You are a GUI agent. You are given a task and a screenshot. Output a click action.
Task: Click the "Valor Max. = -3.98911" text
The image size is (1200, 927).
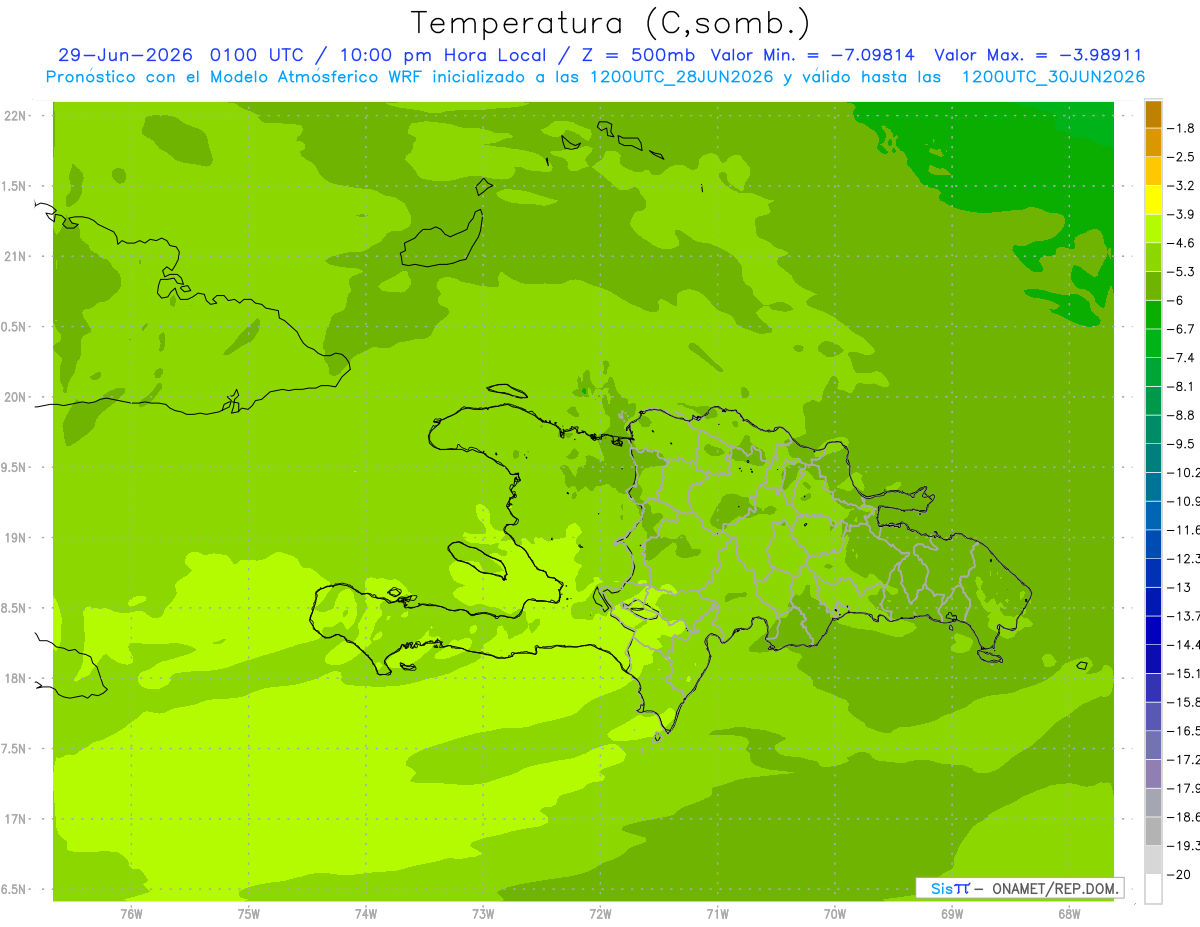tap(1037, 55)
